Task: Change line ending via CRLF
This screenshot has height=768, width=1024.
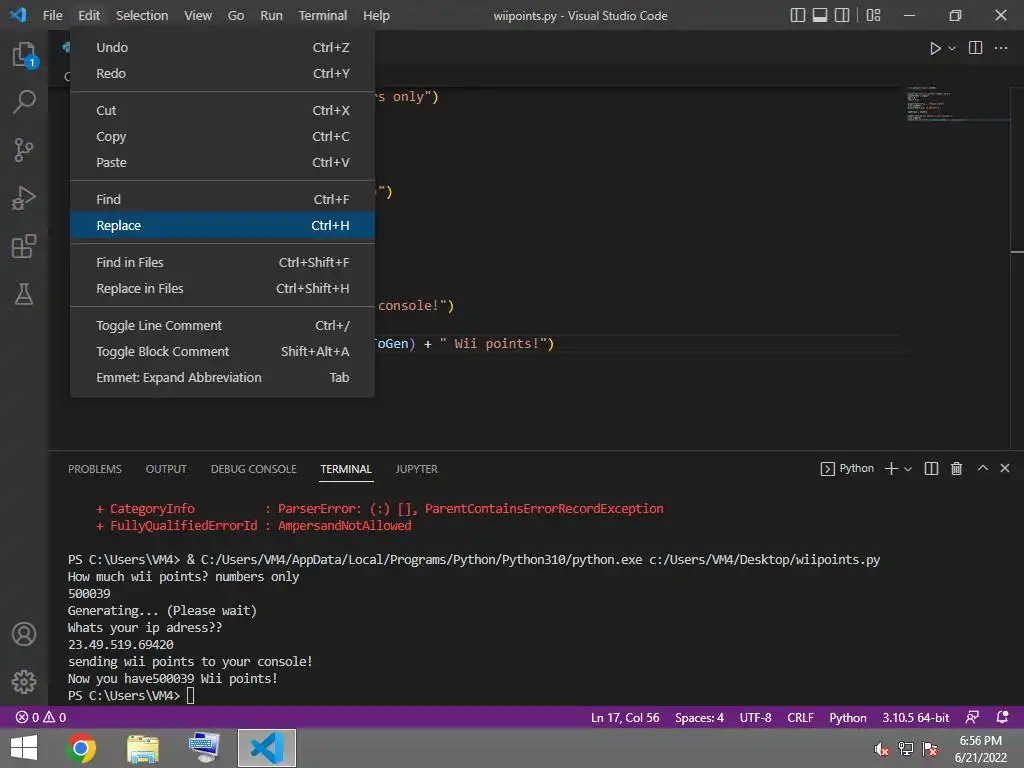Action: pyautogui.click(x=800, y=717)
